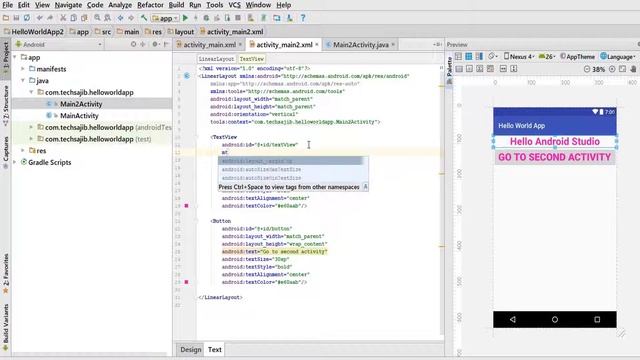Collapse the java folder
Viewport: 640px width, 360px height.
[x=23, y=81]
